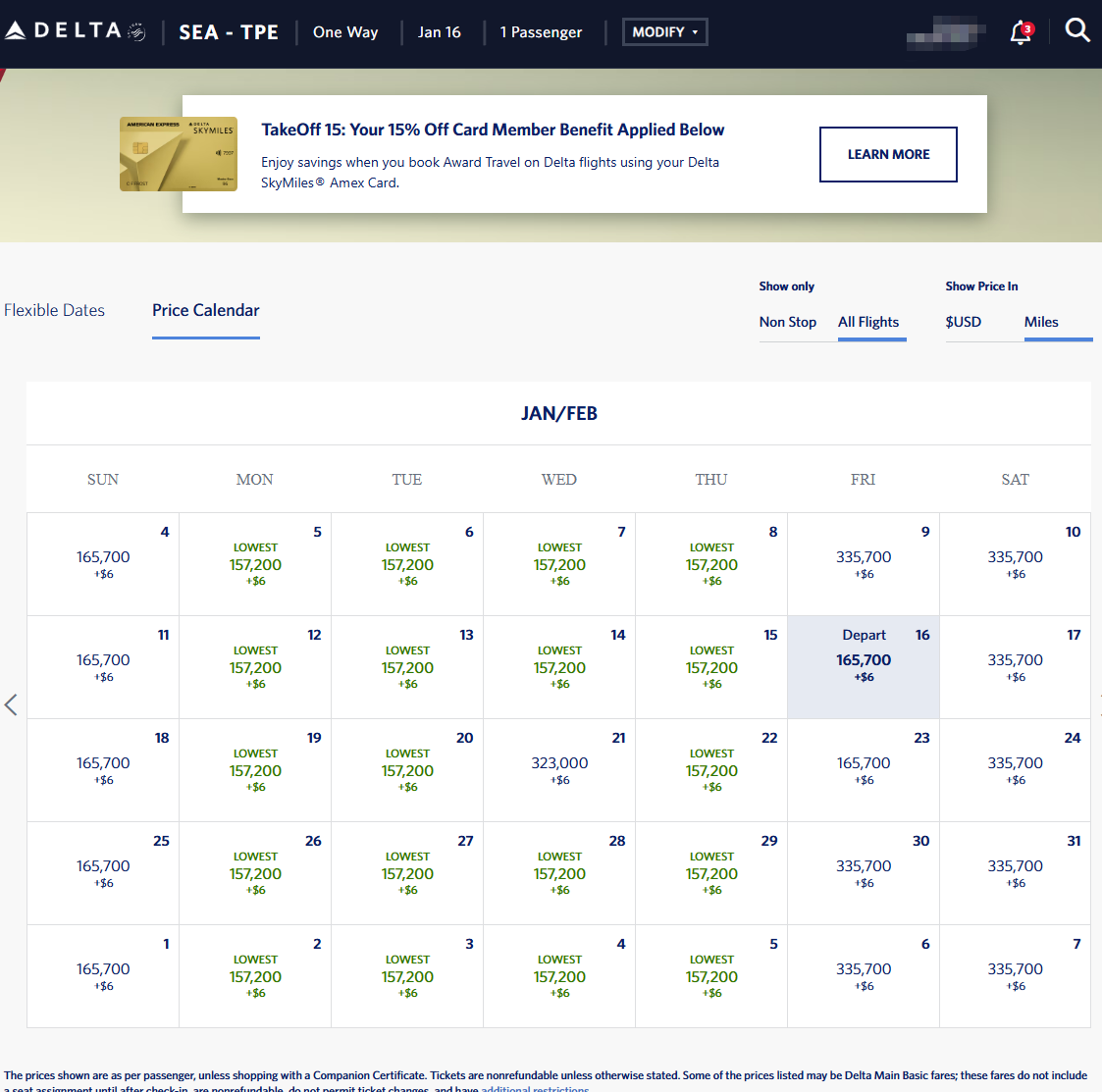Select January 30 fare 335,700
Viewport: 1102px width, 1092px height.
tap(864, 873)
